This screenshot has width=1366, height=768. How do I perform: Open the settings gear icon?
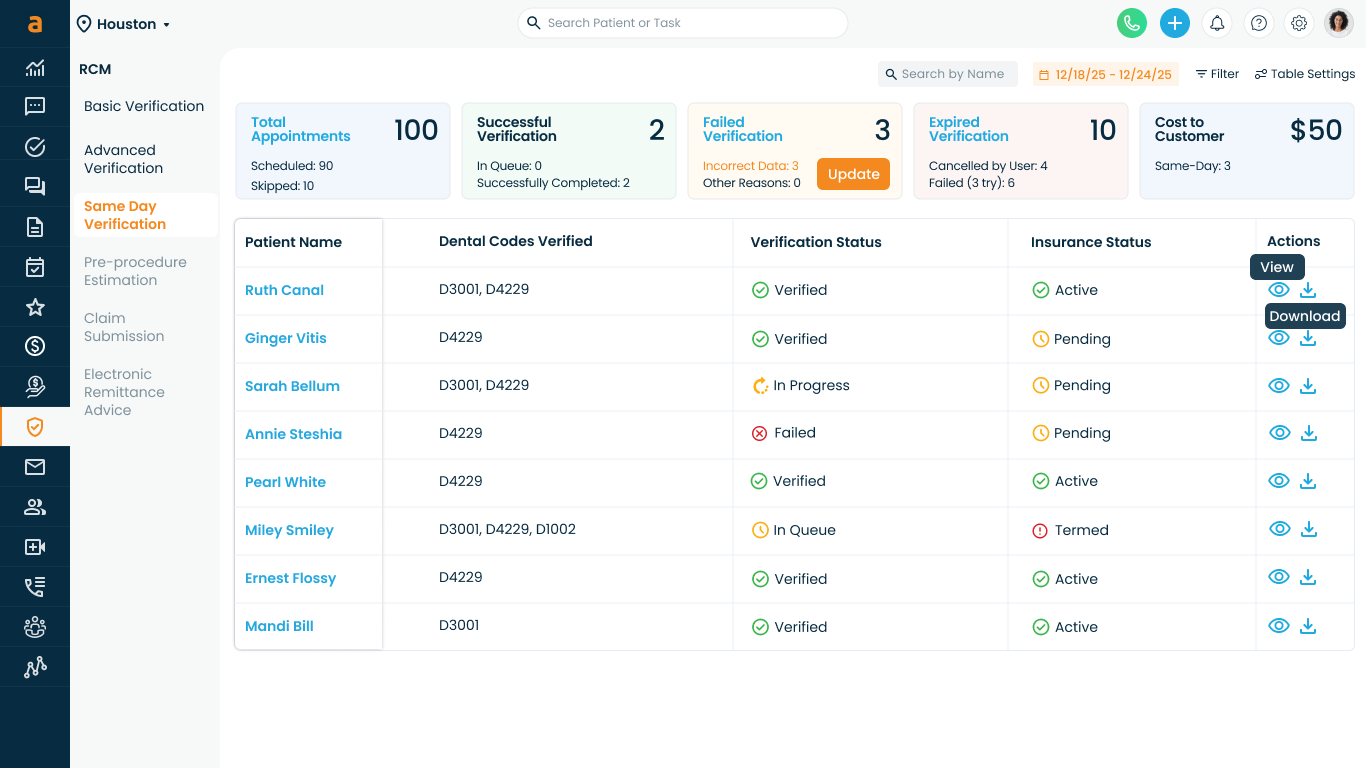[1299, 23]
